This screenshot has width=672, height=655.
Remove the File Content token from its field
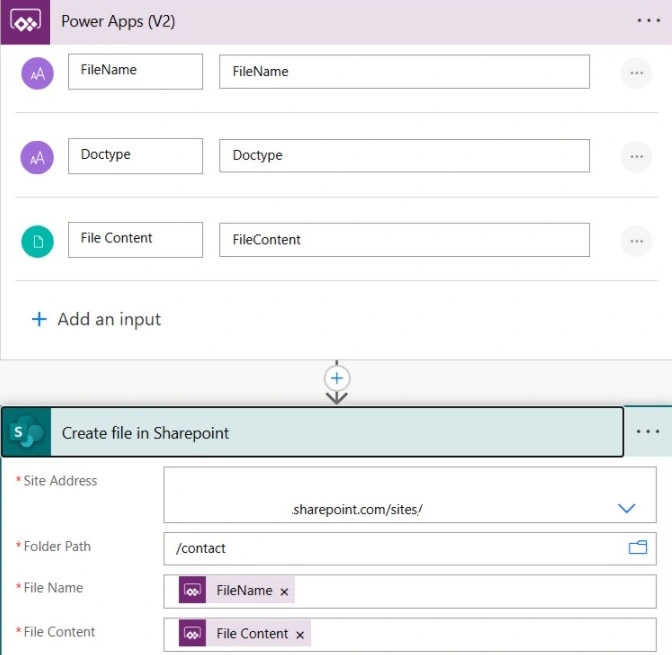tap(300, 635)
